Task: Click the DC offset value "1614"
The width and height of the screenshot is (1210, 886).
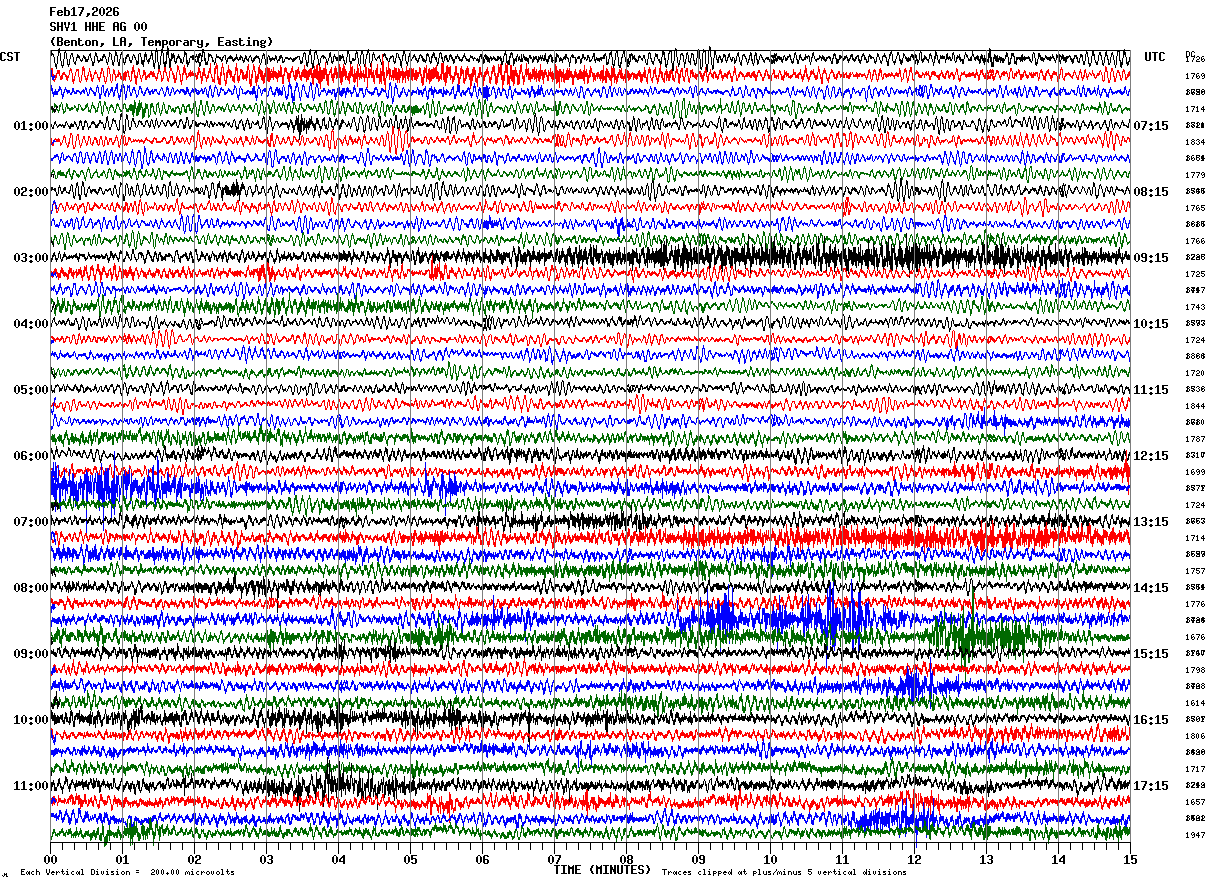Action: (1195, 703)
